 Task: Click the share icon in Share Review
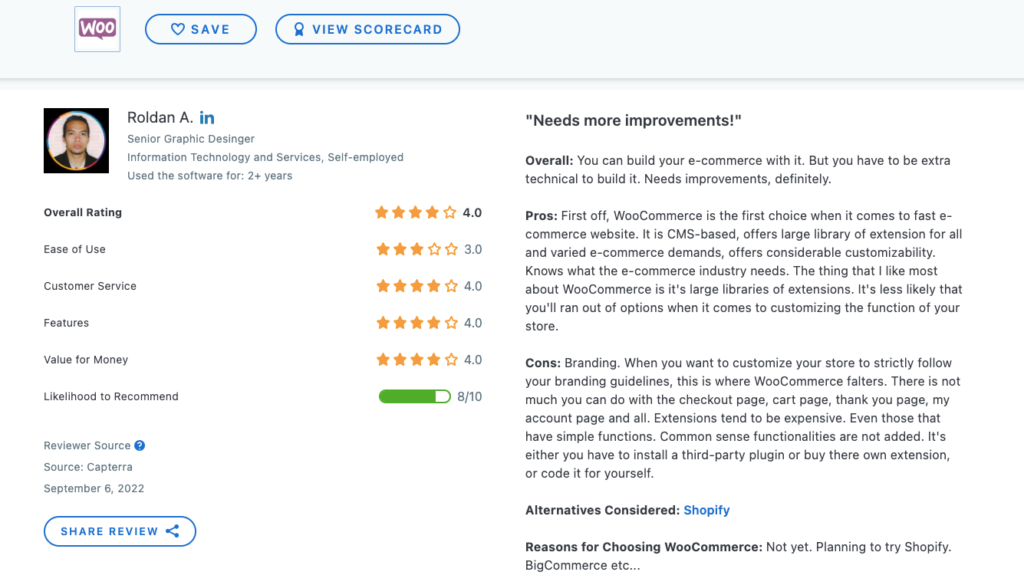click(x=172, y=531)
